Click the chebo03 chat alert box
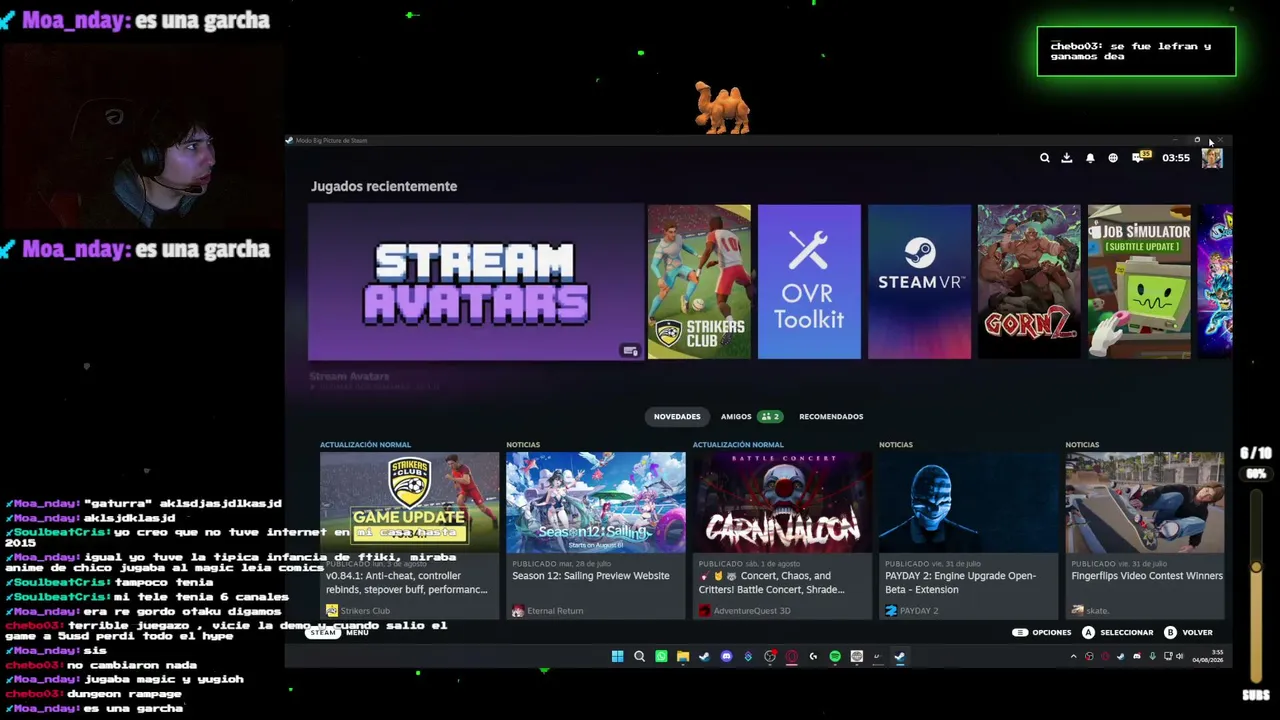The width and height of the screenshot is (1280, 720). (1136, 51)
